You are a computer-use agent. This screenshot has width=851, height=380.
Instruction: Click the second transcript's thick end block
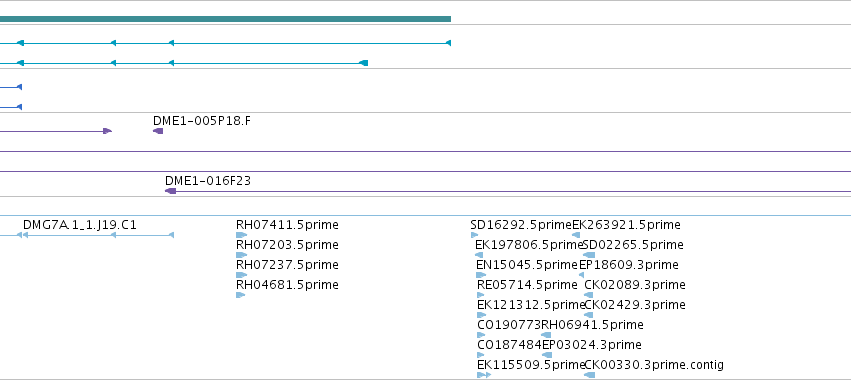[x=364, y=63]
